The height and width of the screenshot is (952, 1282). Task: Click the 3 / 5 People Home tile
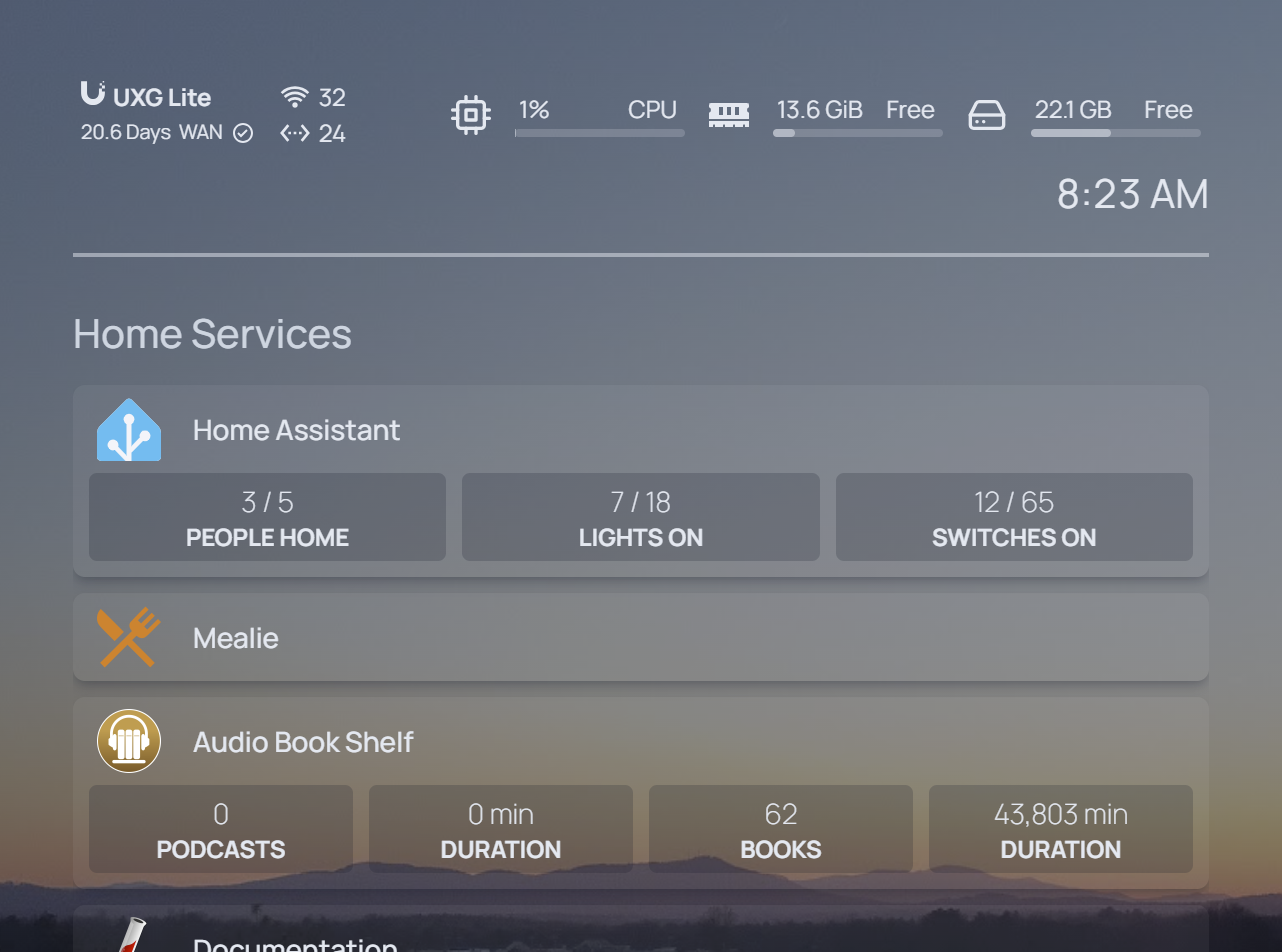point(267,517)
